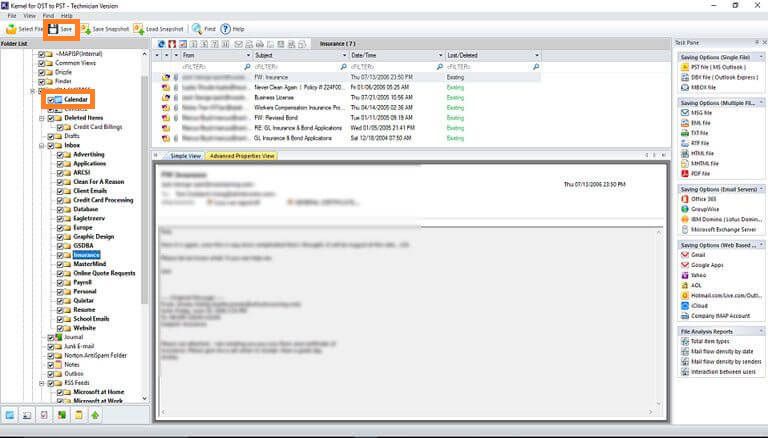The image size is (768, 438).
Task: Choose IBM Domino (Lotus Domino) option
Action: [721, 219]
